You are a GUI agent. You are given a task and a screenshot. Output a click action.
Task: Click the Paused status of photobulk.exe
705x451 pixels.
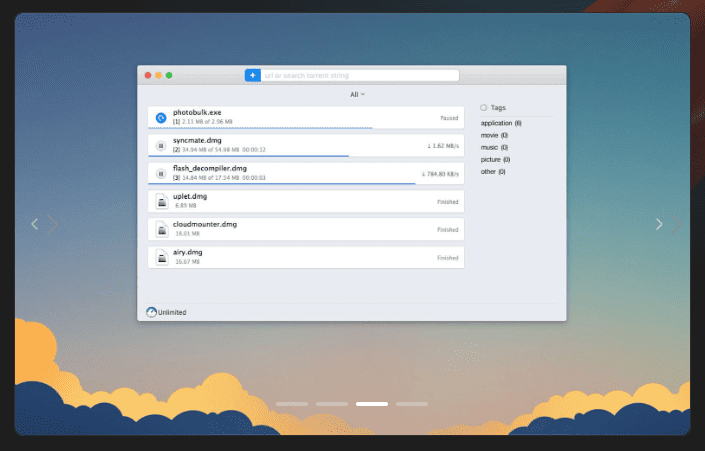(449, 118)
